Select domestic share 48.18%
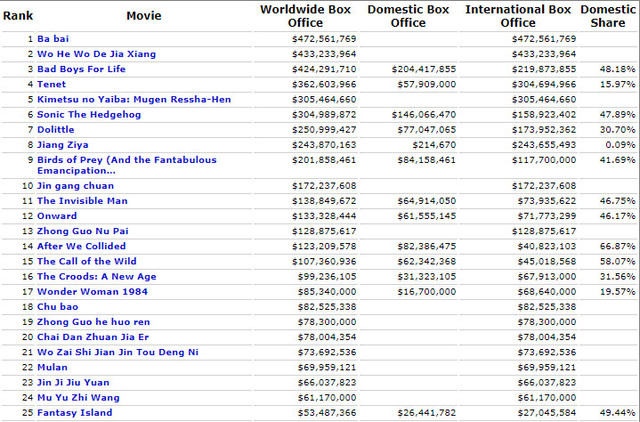Screen dimensions: 640x422 click(618, 69)
